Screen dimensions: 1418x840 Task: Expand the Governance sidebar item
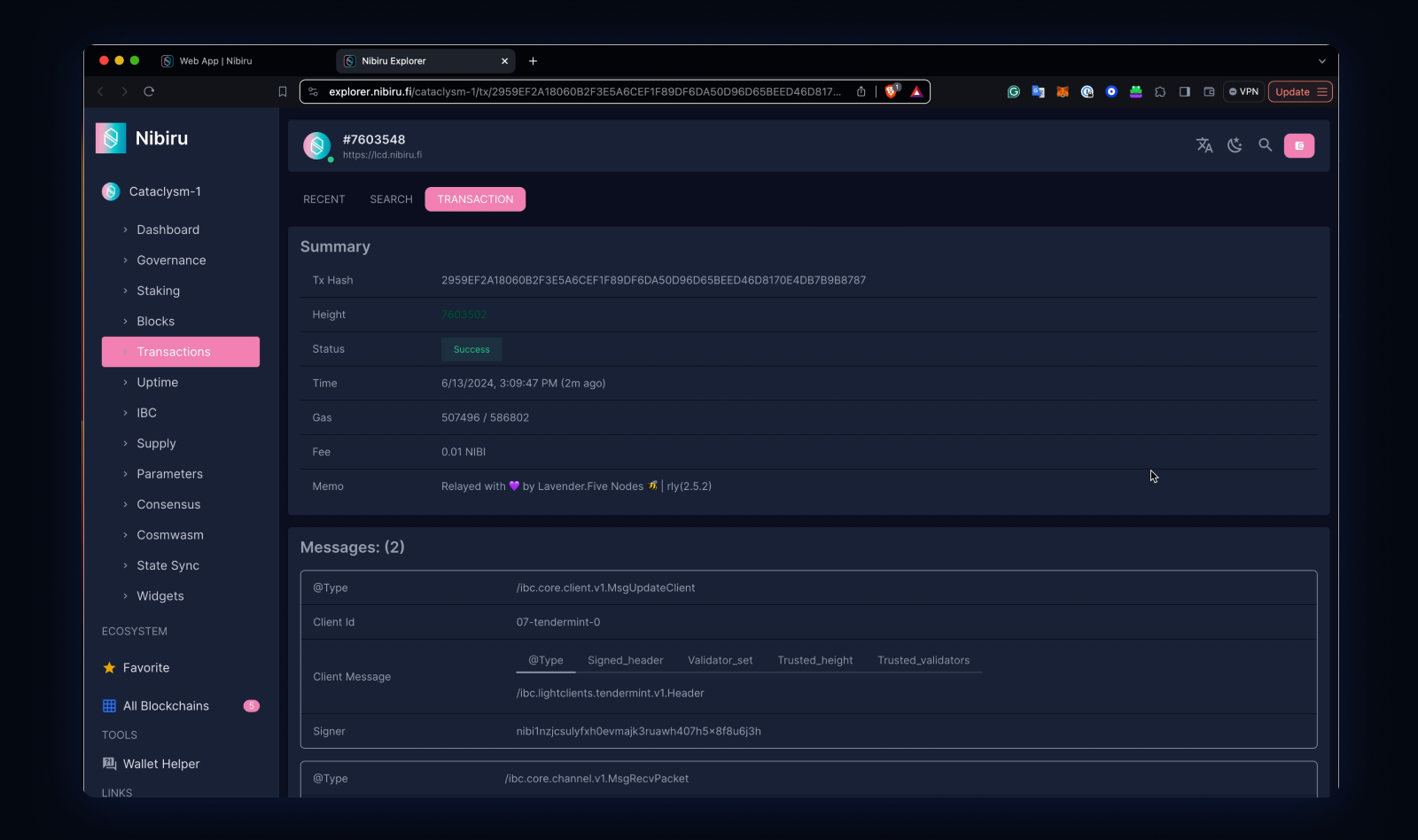coord(181,261)
